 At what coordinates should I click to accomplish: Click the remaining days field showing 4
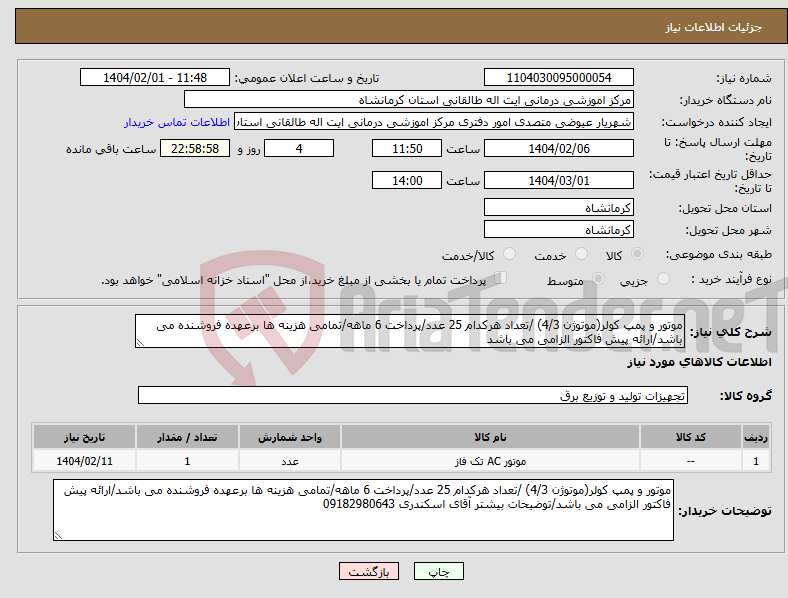click(x=299, y=148)
